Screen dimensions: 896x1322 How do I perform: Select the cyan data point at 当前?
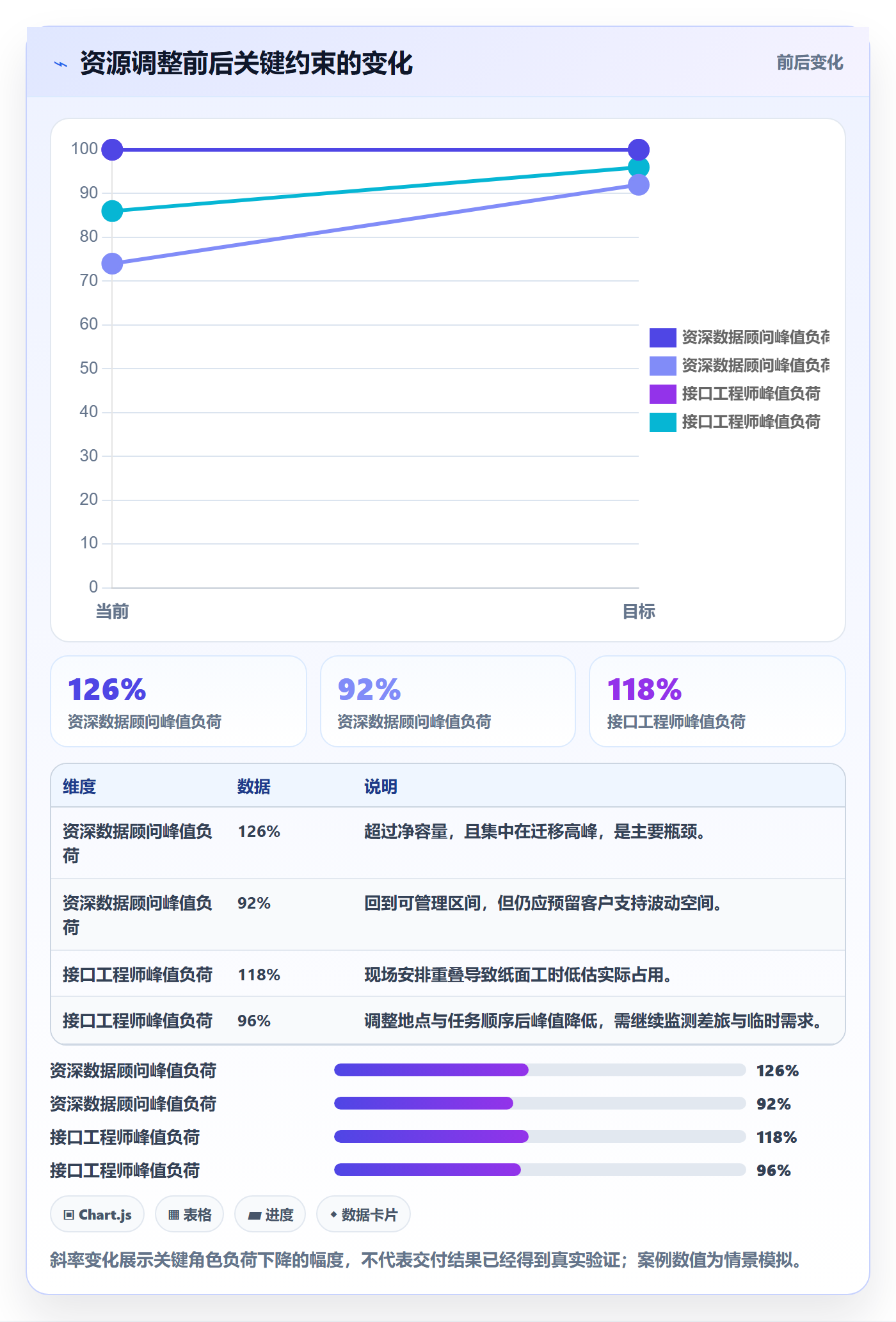click(x=112, y=211)
